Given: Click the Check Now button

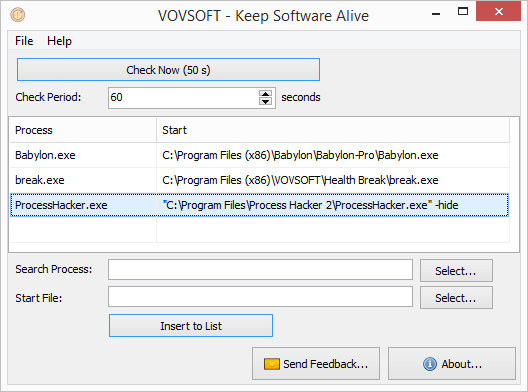Looking at the screenshot, I should (x=168, y=70).
